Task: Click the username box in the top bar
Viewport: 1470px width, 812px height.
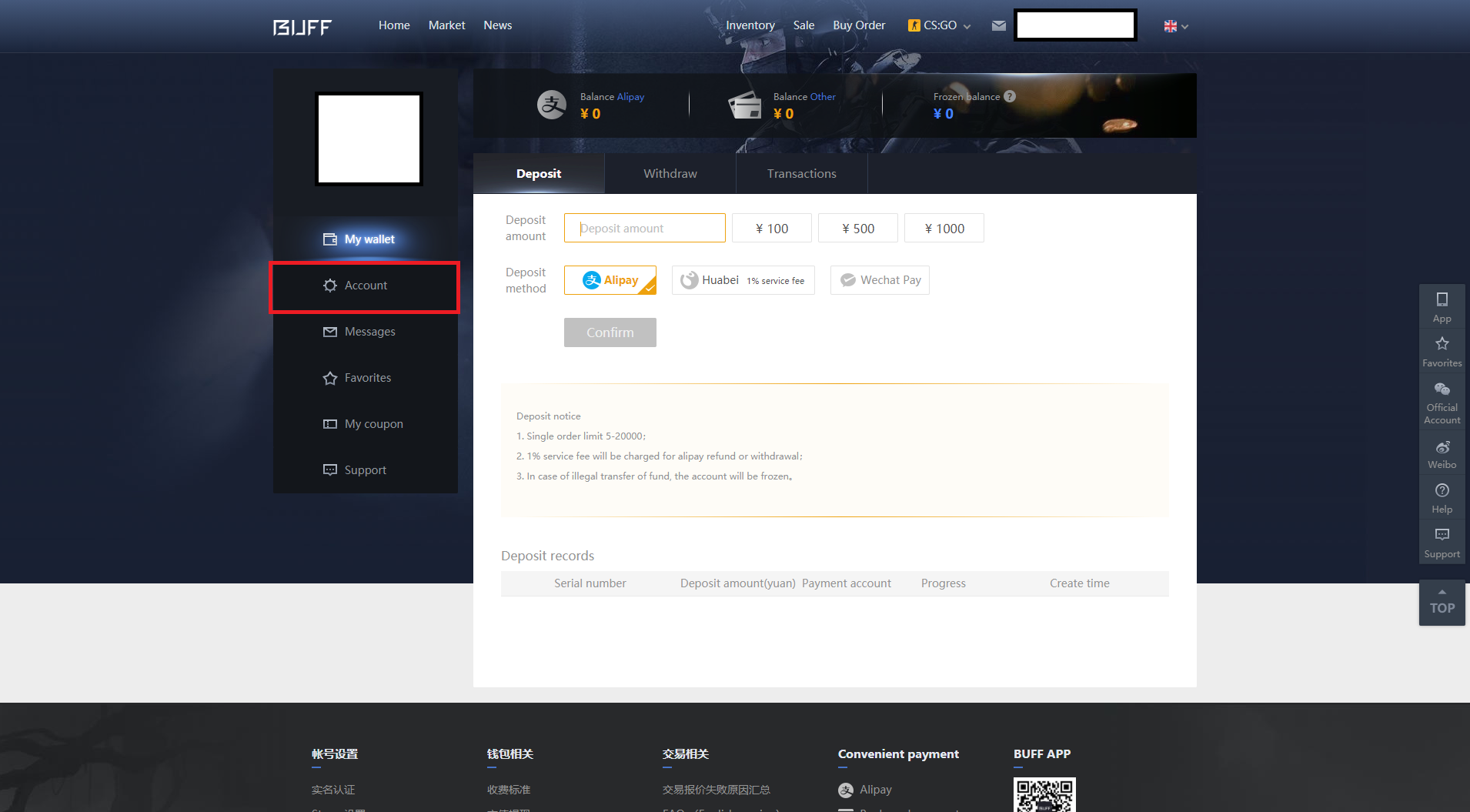Action: pyautogui.click(x=1075, y=25)
